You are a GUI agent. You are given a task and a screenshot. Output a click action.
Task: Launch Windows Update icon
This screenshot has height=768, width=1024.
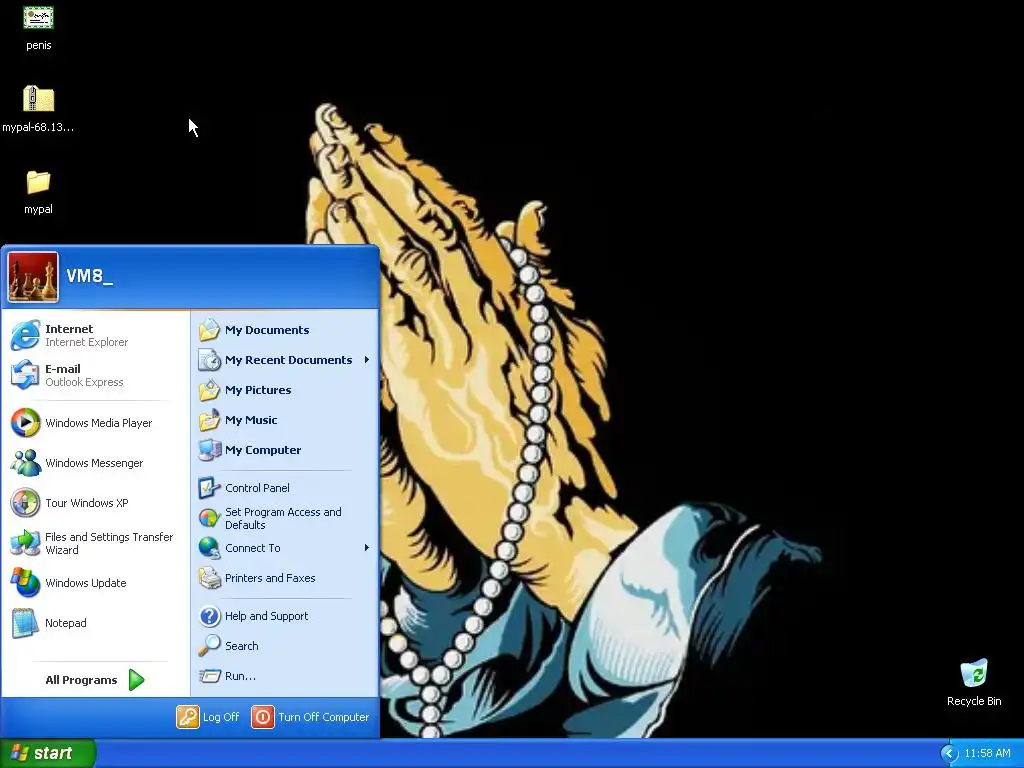tap(25, 583)
